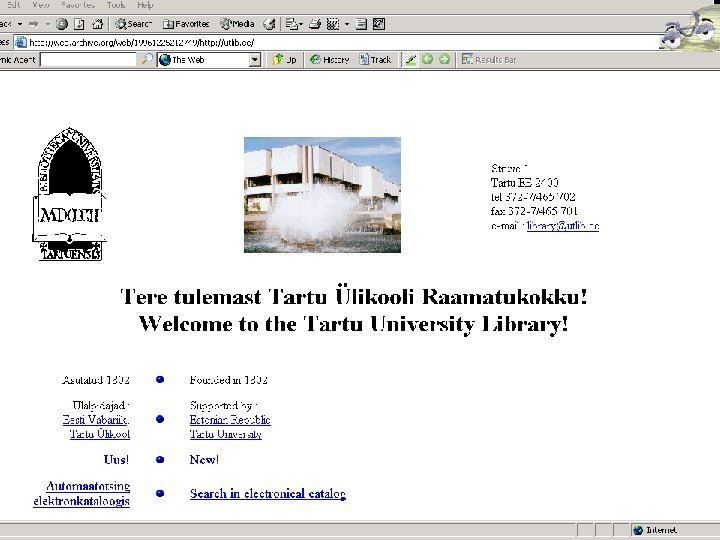Screen dimensions: 720x540
Task: Click the Asutatud 1802 text
Action: point(96,380)
